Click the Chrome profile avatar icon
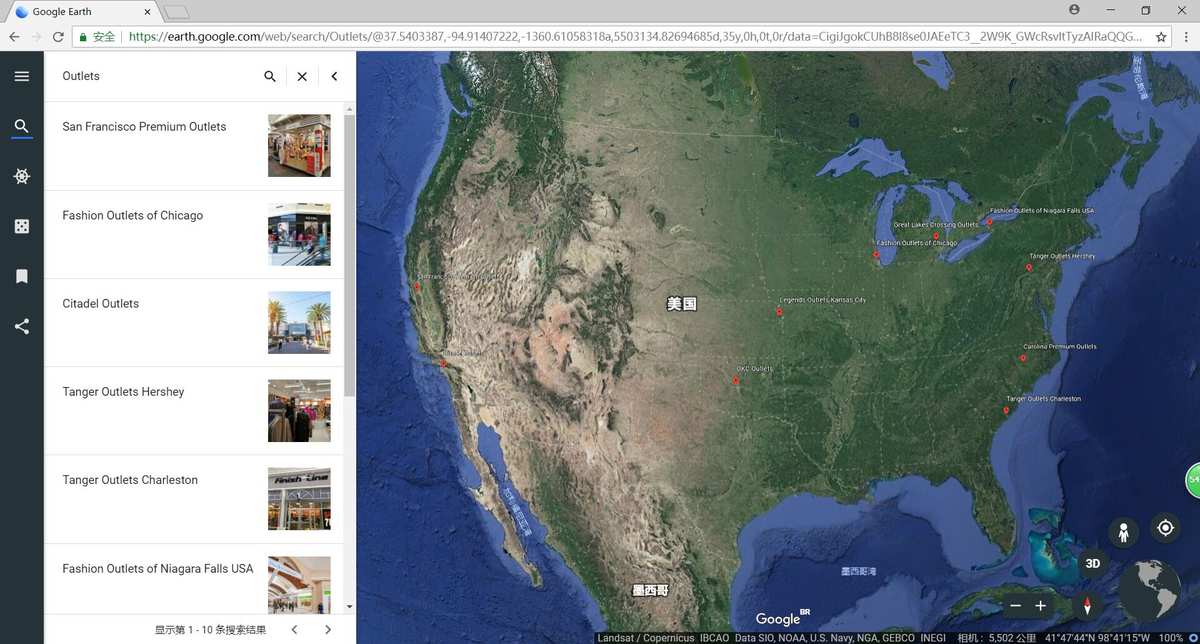This screenshot has width=1200, height=644. [1074, 10]
